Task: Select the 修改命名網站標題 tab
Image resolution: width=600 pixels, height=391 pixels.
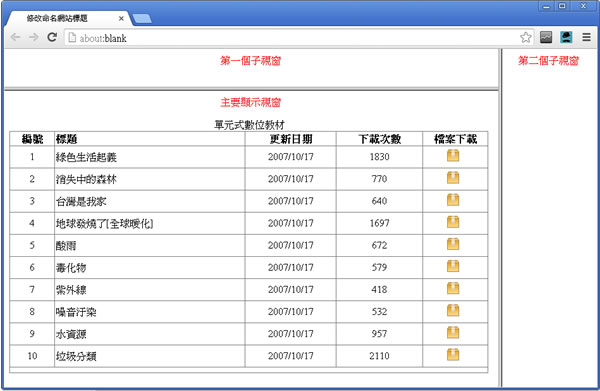Action: [x=69, y=18]
